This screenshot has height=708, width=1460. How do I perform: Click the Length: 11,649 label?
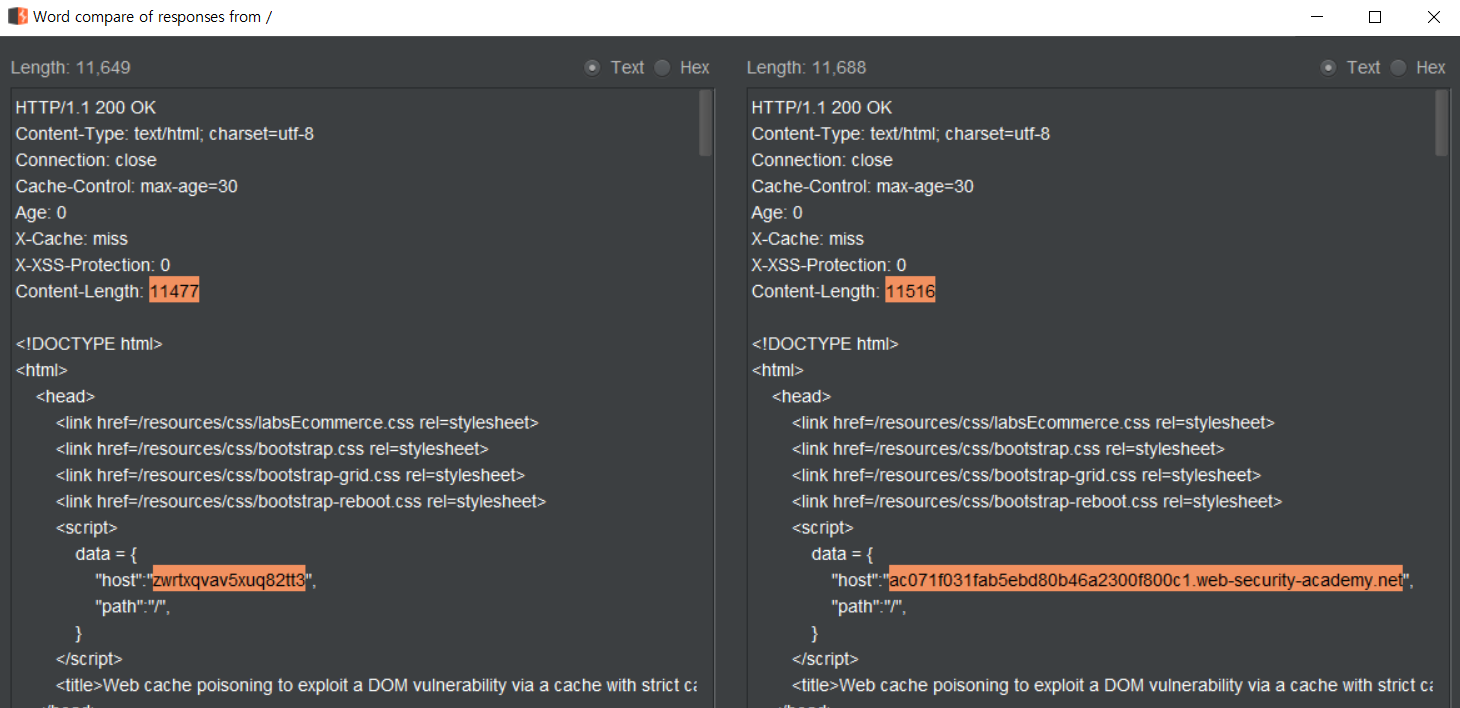[71, 67]
